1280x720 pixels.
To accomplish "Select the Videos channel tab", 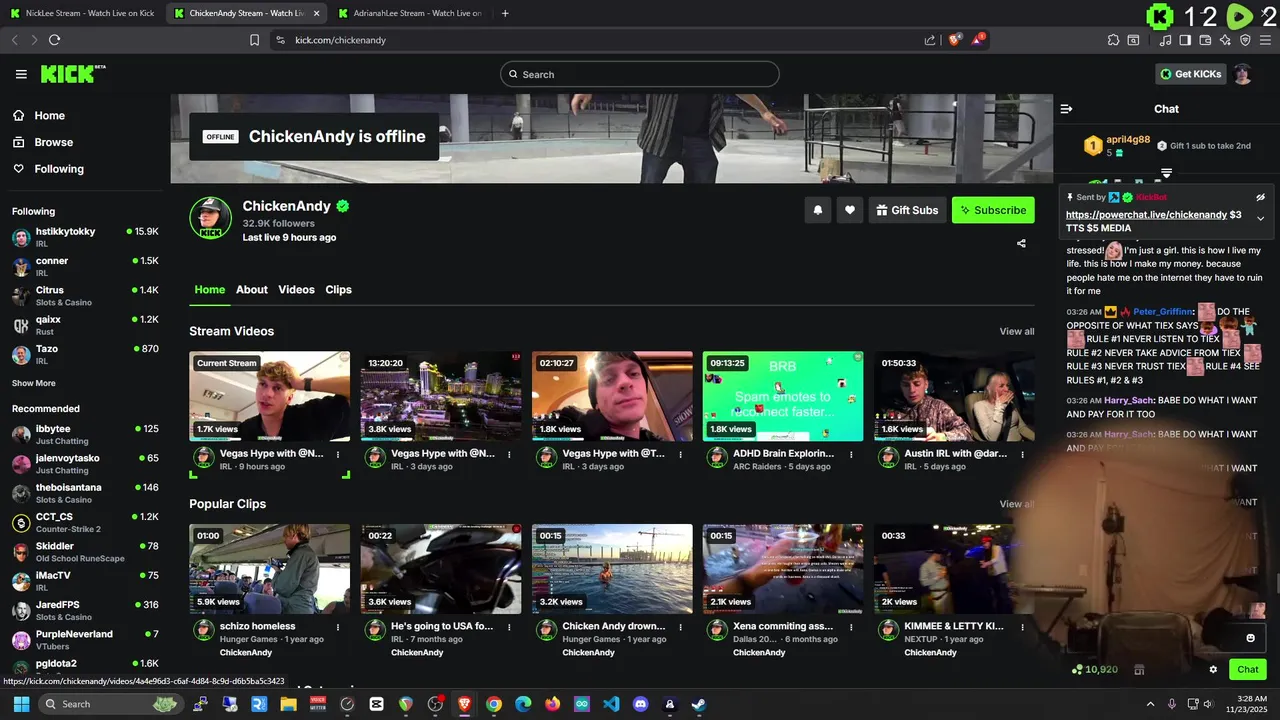I will pyautogui.click(x=296, y=289).
